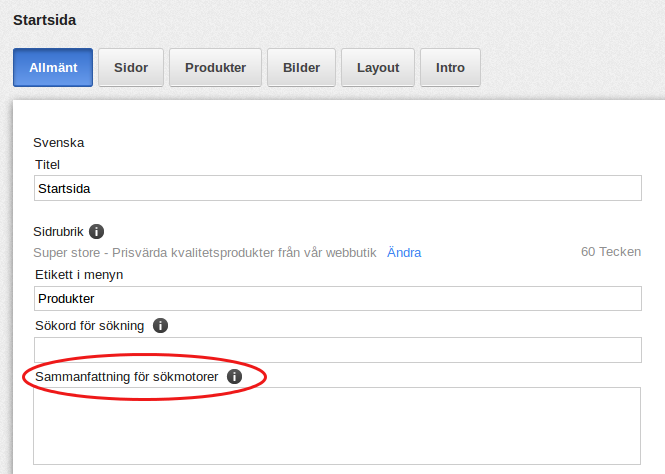Select the Bilder tab
Viewport: 665px width, 474px height.
click(x=302, y=67)
